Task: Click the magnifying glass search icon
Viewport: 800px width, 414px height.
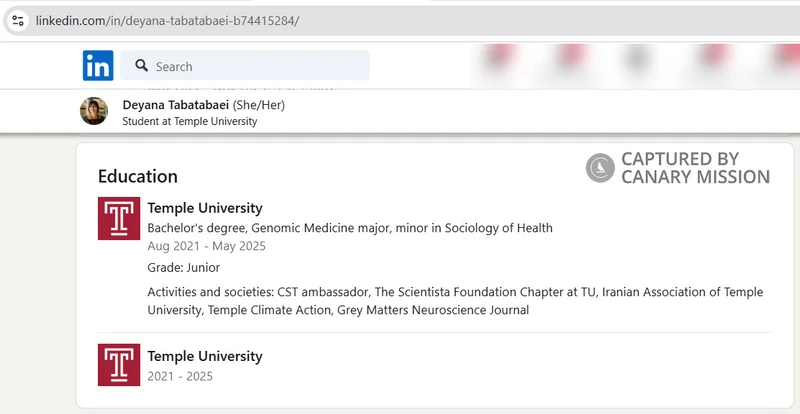Action: tap(141, 65)
